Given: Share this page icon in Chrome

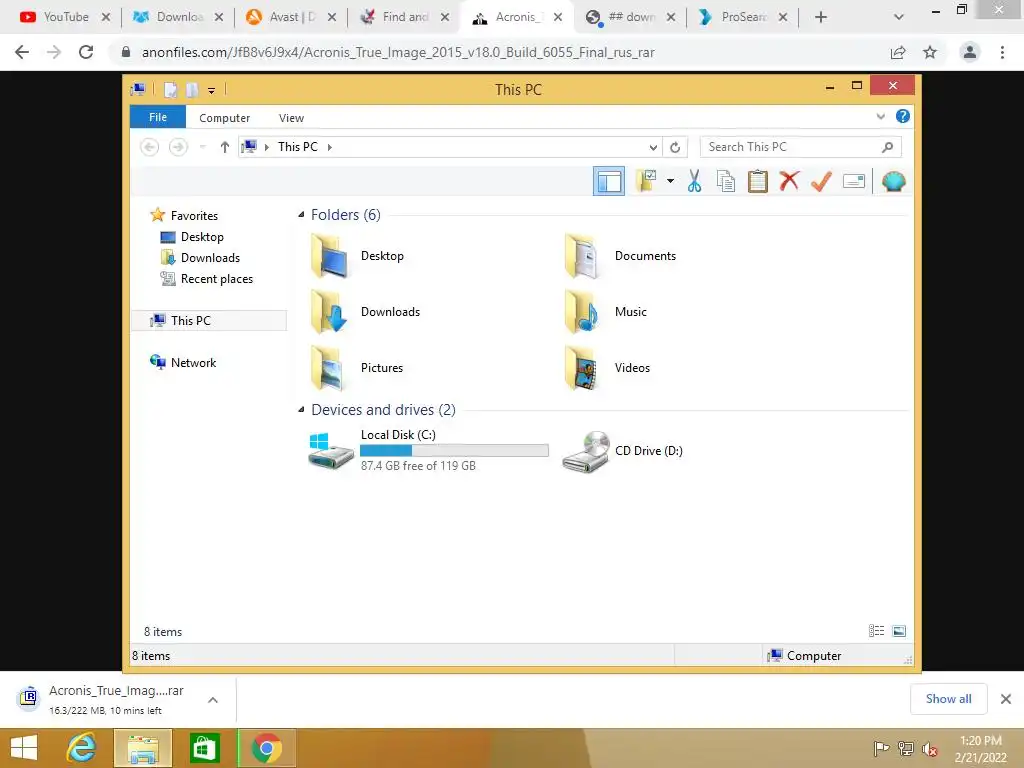Looking at the screenshot, I should click(898, 52).
